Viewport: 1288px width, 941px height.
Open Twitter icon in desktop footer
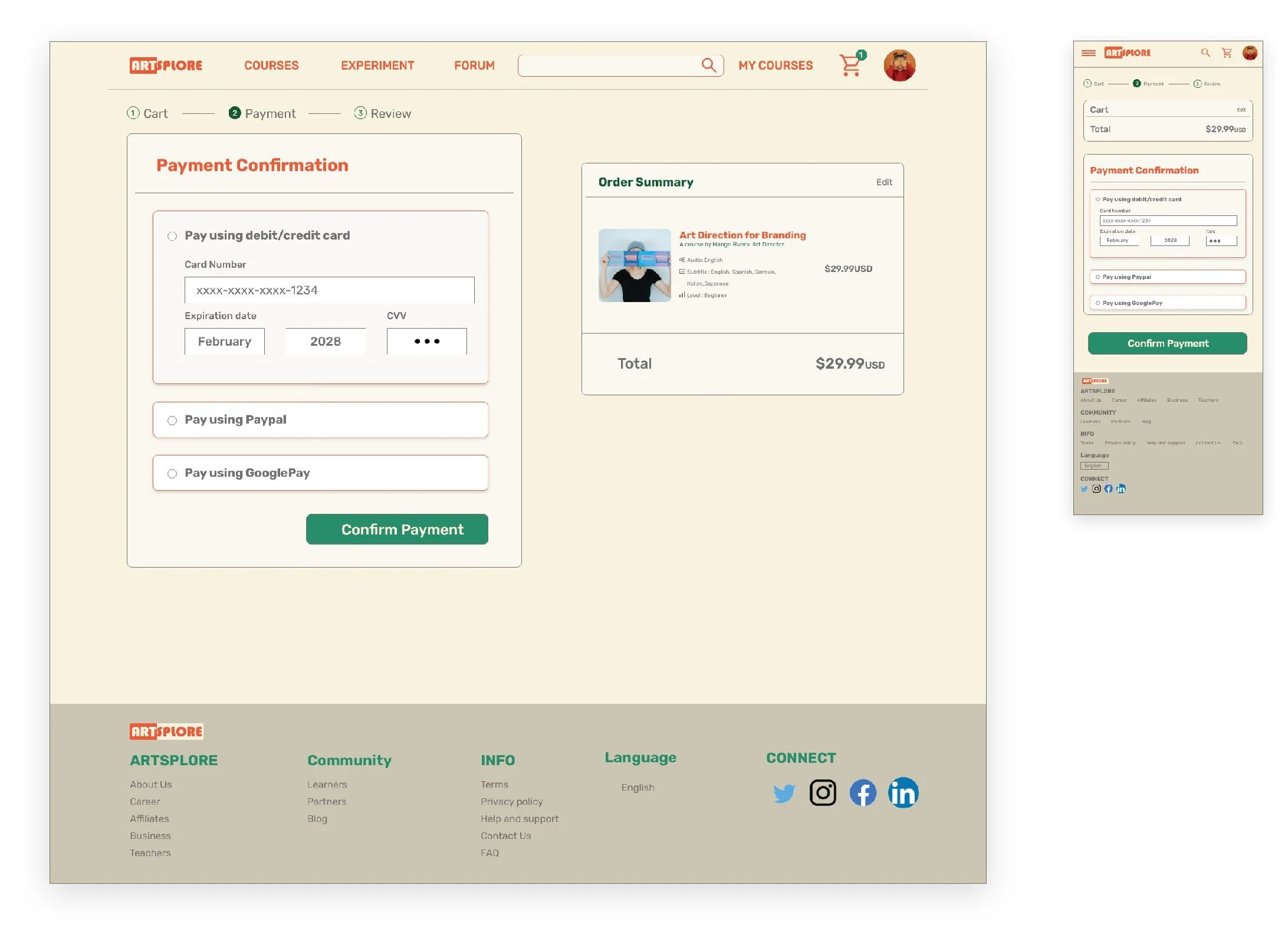click(x=784, y=793)
